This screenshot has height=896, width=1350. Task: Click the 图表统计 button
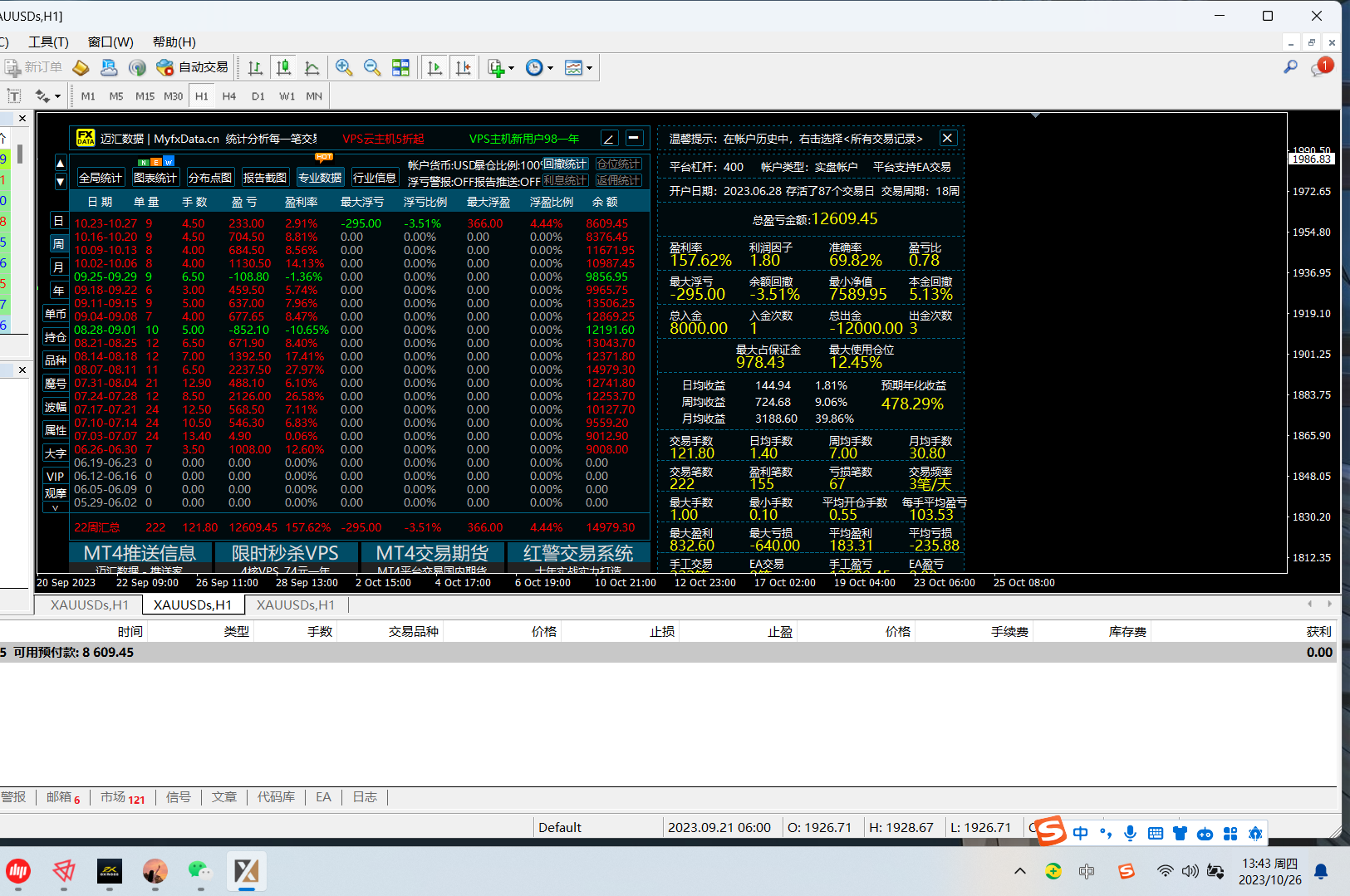[155, 178]
